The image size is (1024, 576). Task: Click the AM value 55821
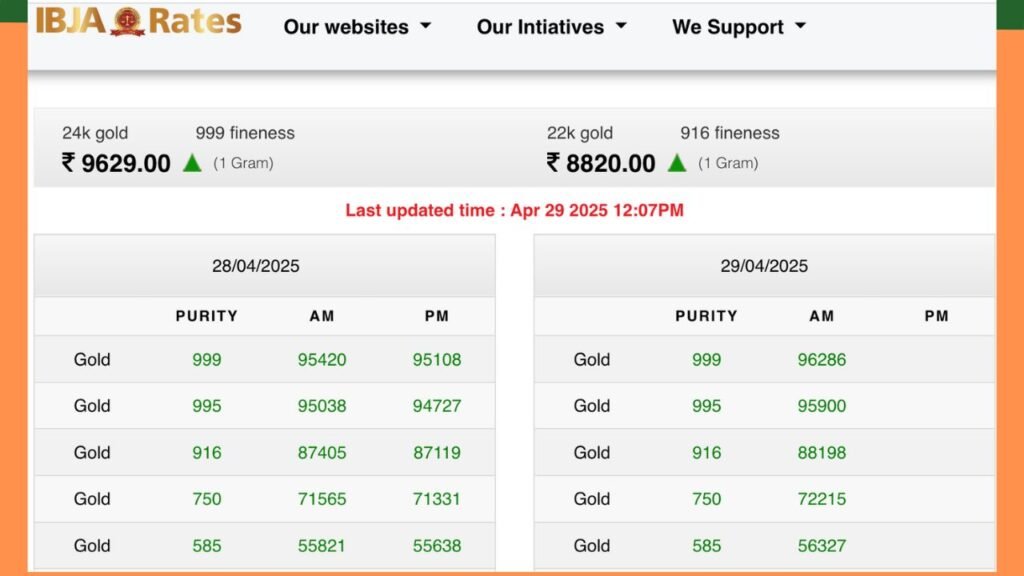[322, 546]
